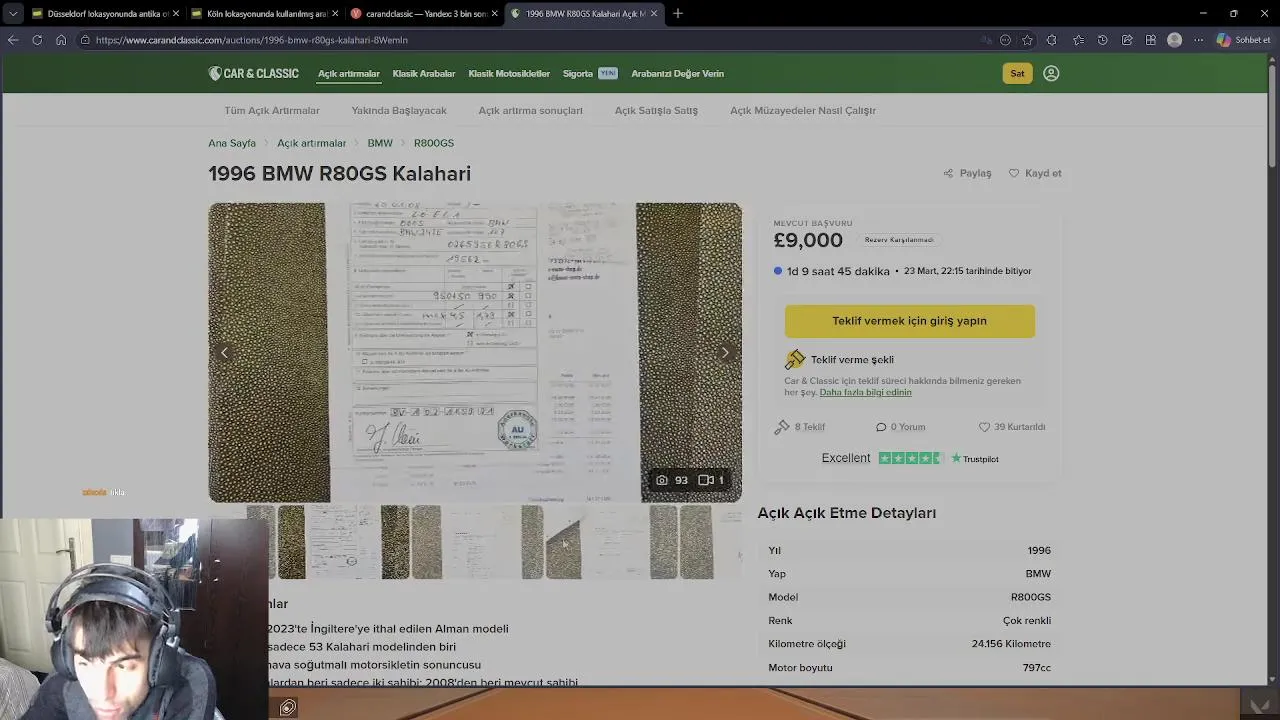Switch to the Köln lokasyonunda kullanılmış tab
This screenshot has height=720, width=1280.
(x=265, y=14)
